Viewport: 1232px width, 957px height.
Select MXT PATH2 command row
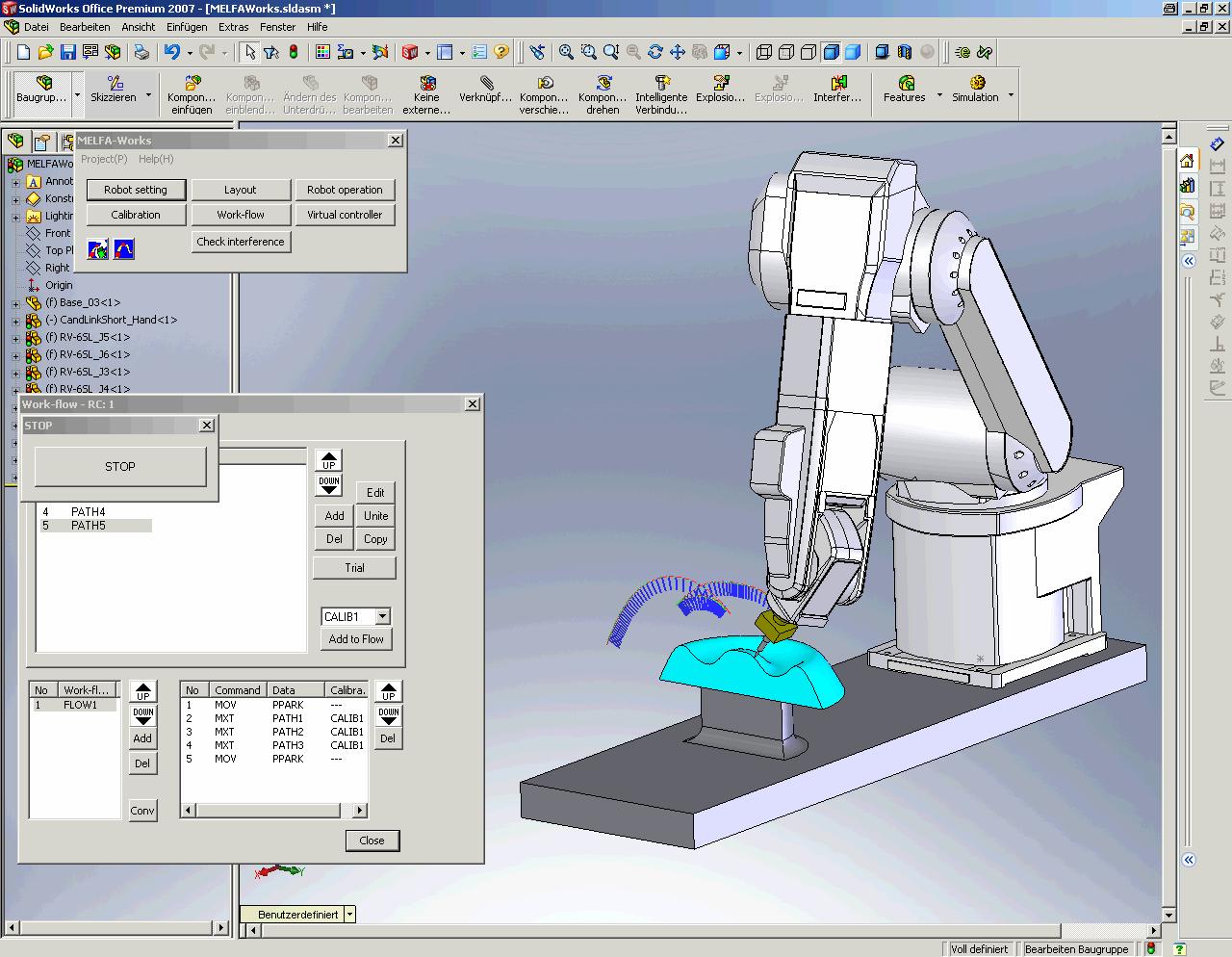pos(274,732)
